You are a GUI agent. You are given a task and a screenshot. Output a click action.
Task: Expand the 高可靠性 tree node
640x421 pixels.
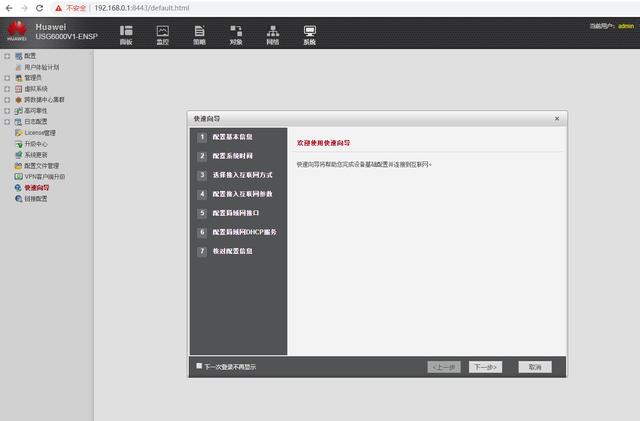(x=7, y=111)
